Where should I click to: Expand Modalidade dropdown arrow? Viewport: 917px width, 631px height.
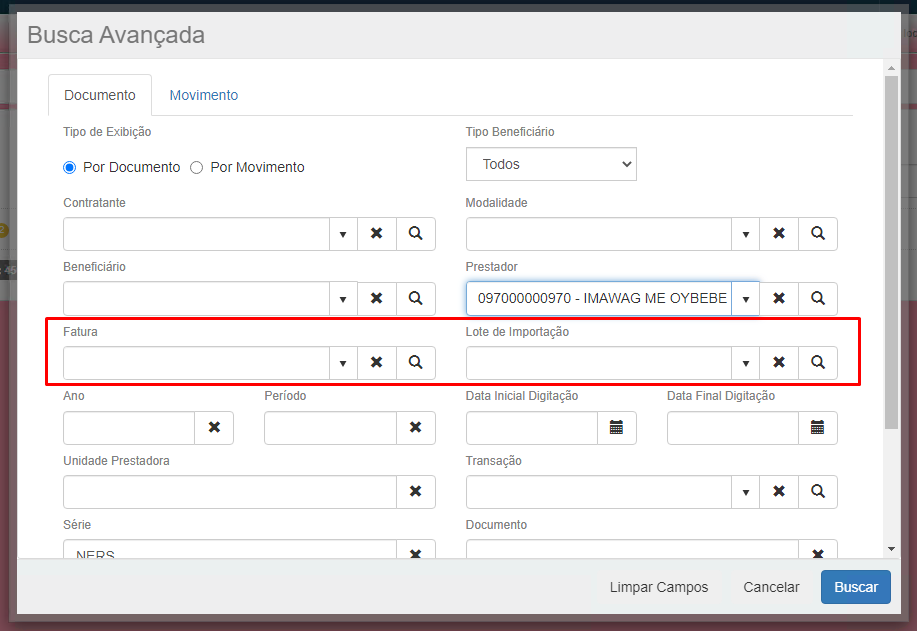coord(746,234)
